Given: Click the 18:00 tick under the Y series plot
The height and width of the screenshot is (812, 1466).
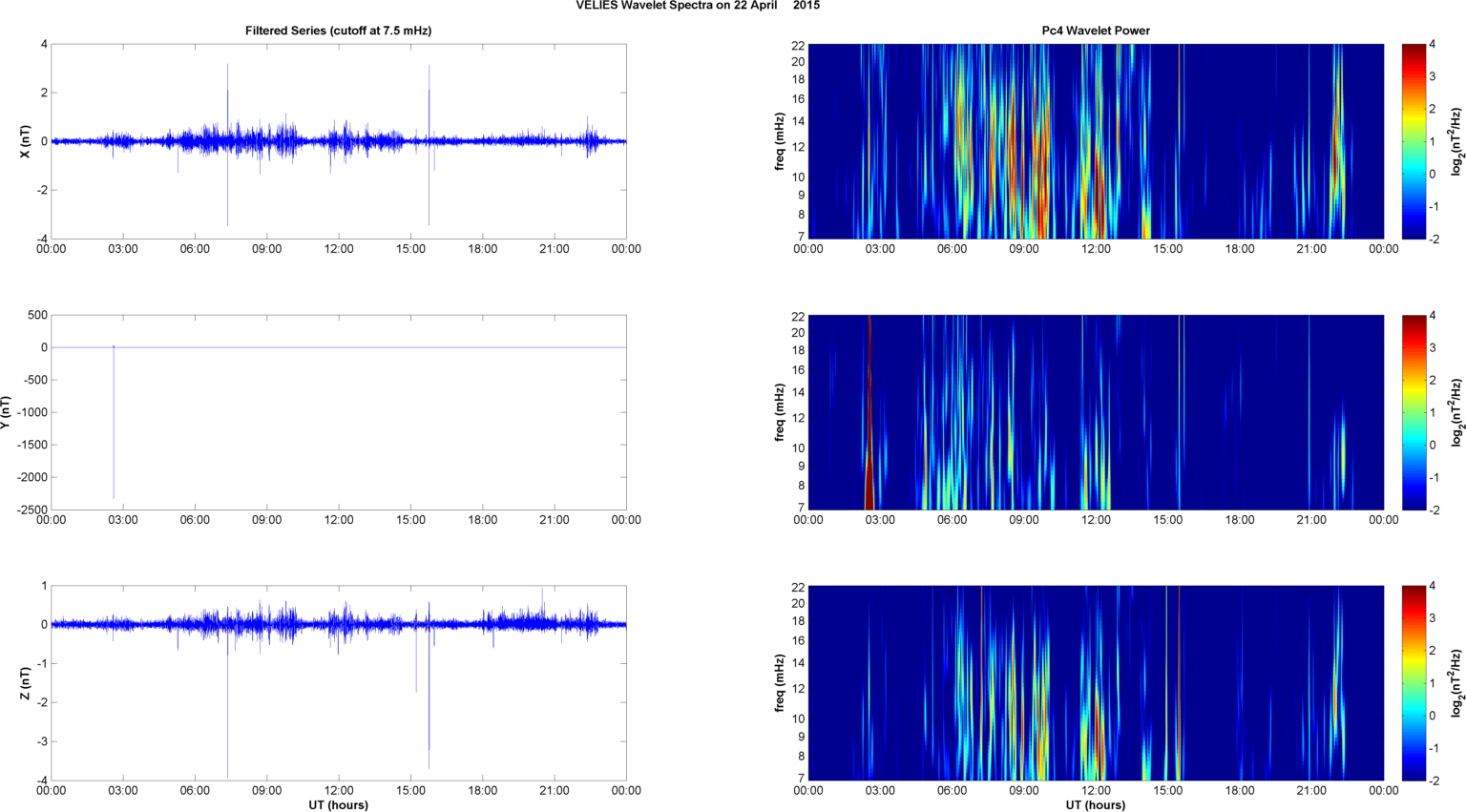Looking at the screenshot, I should pyautogui.click(x=483, y=520).
